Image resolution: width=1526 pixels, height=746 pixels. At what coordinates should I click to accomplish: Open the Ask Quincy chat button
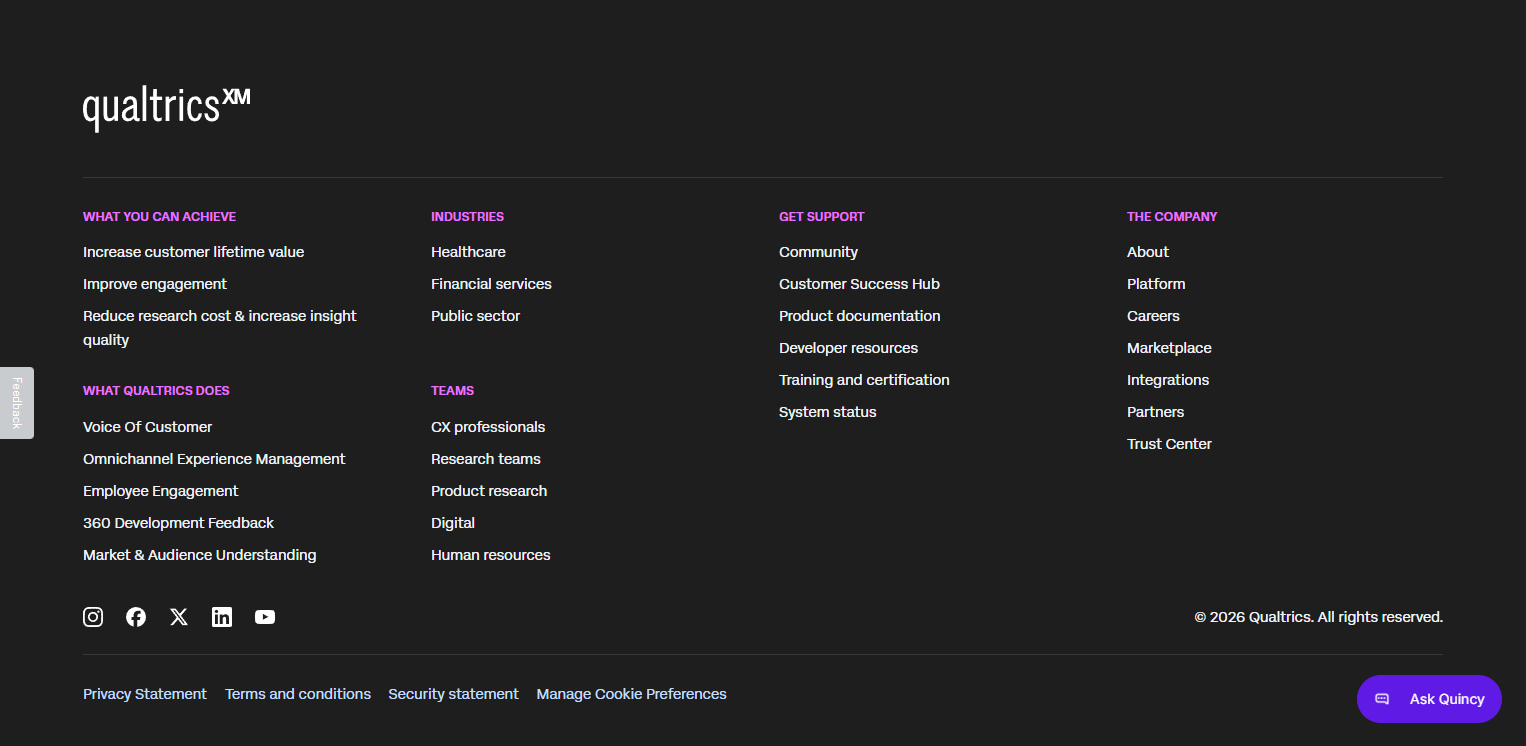click(x=1429, y=699)
